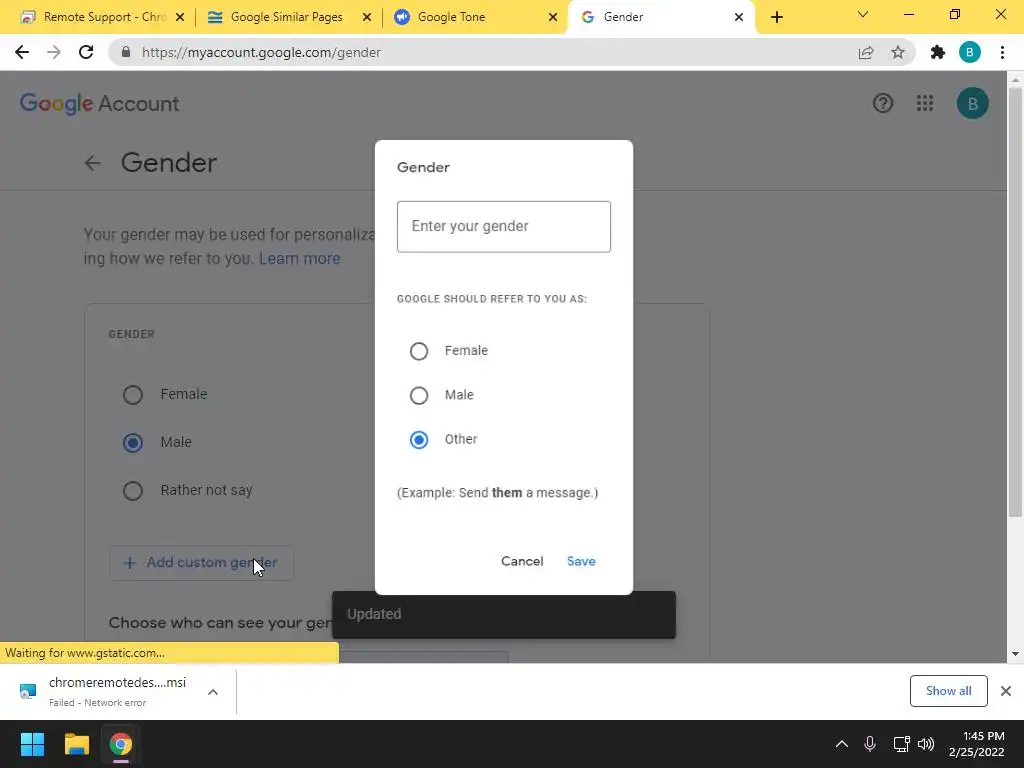Click the microphone tray icon

(870, 744)
